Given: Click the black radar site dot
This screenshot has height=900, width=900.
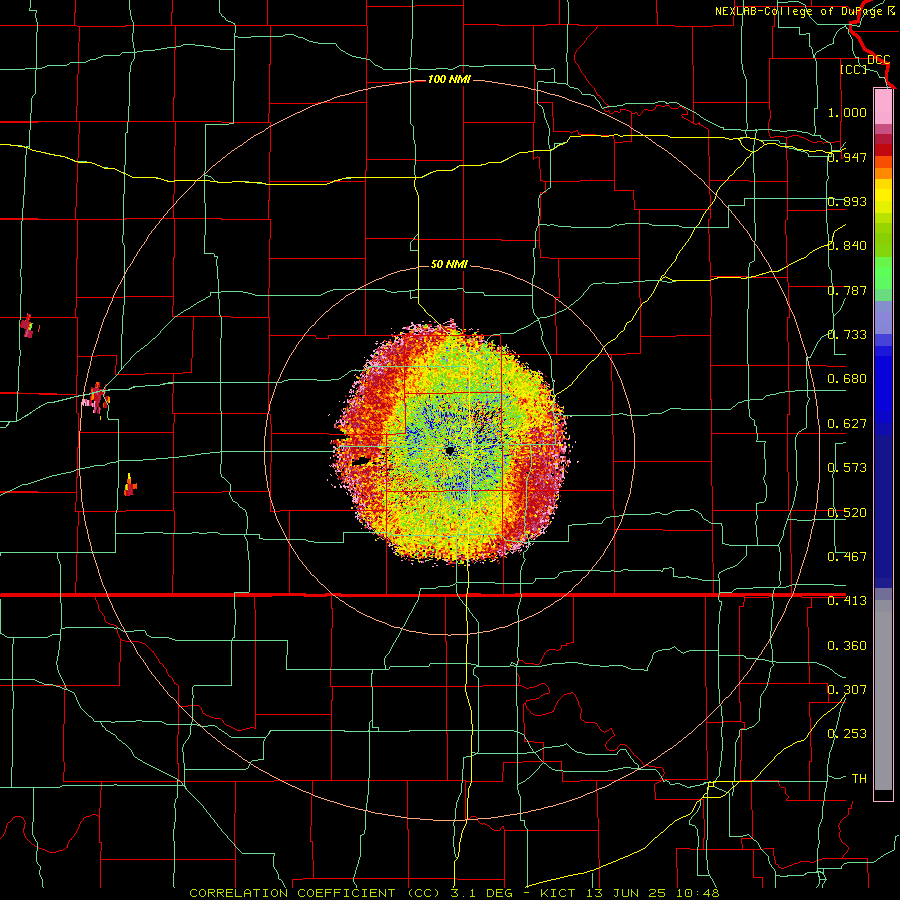Looking at the screenshot, I should click(x=450, y=451).
